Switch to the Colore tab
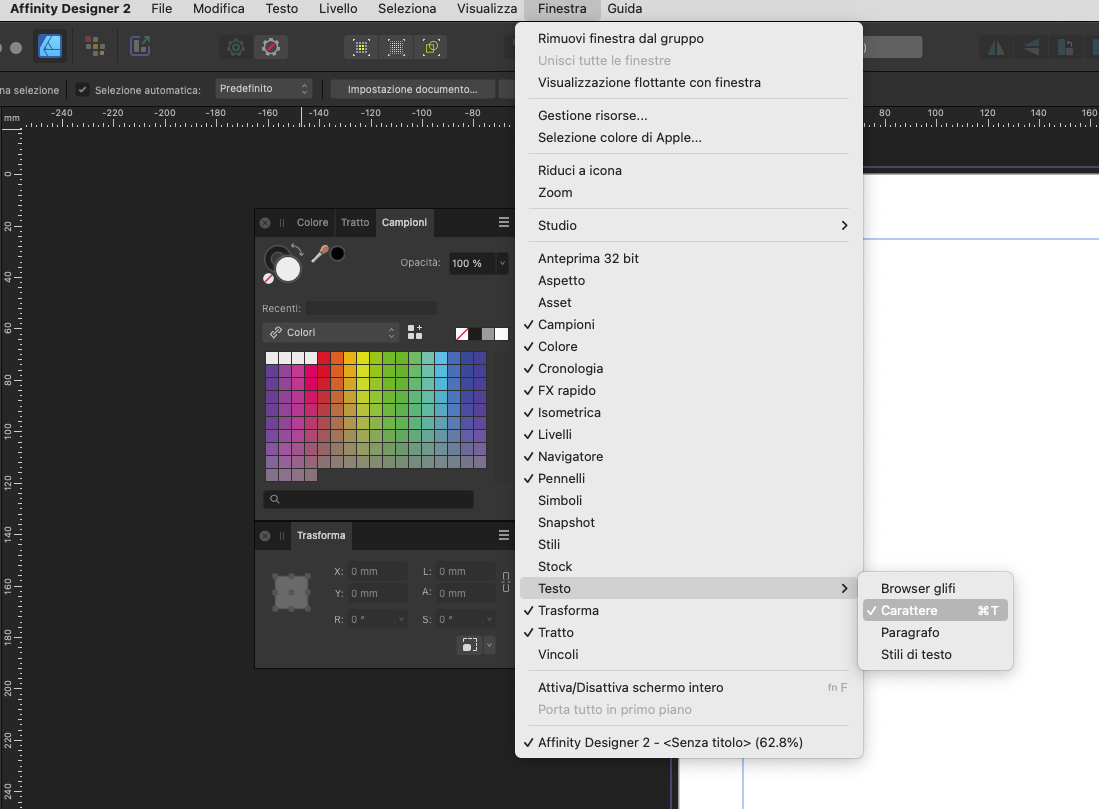1099x809 pixels. (312, 222)
